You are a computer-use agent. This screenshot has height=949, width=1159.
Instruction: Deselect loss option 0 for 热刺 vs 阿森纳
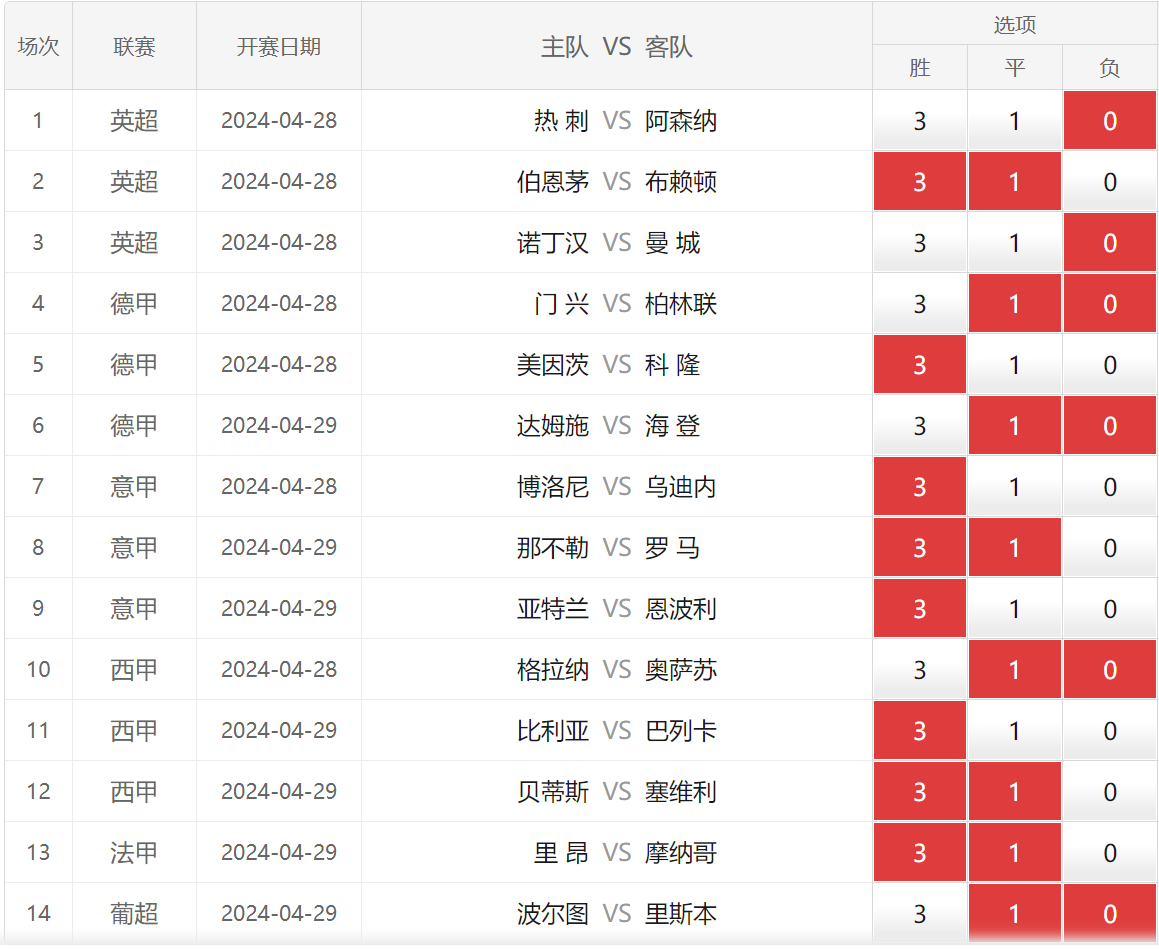click(1109, 120)
